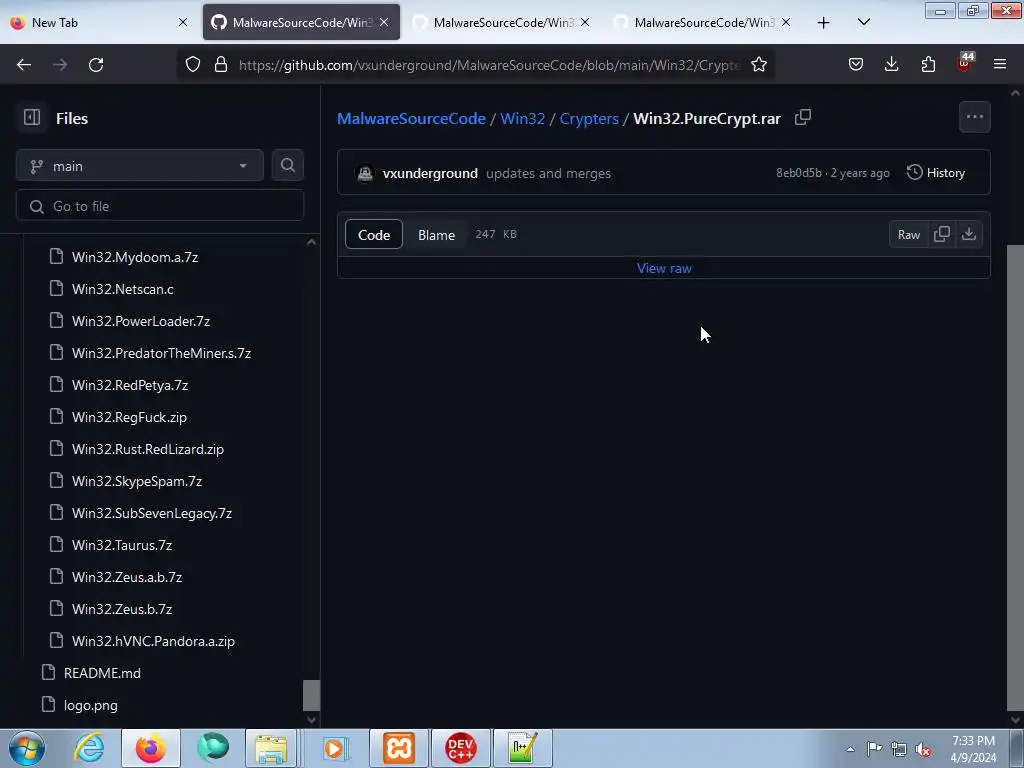
Task: Open tracking protection shield icon
Action: click(x=193, y=64)
